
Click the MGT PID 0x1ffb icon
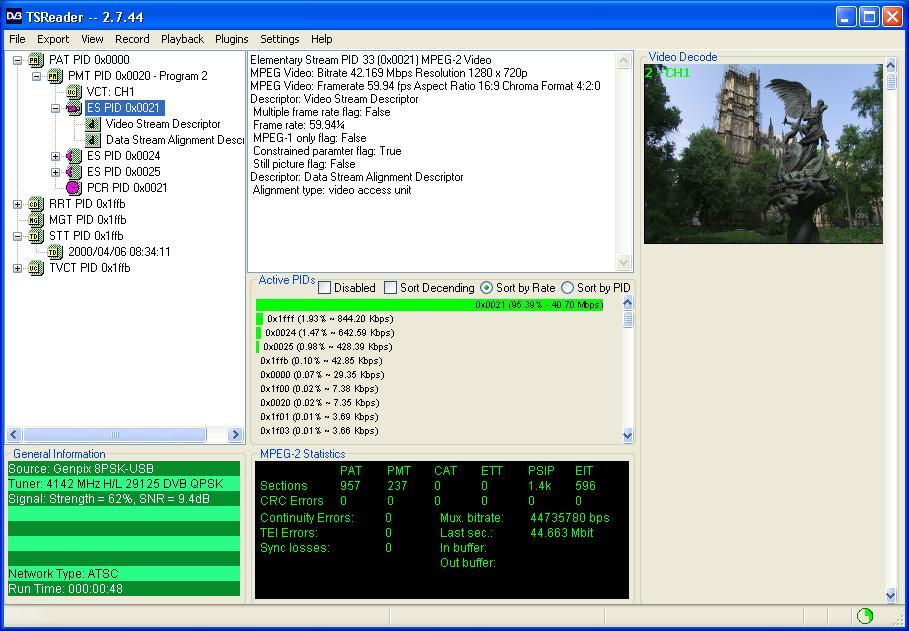pos(36,220)
